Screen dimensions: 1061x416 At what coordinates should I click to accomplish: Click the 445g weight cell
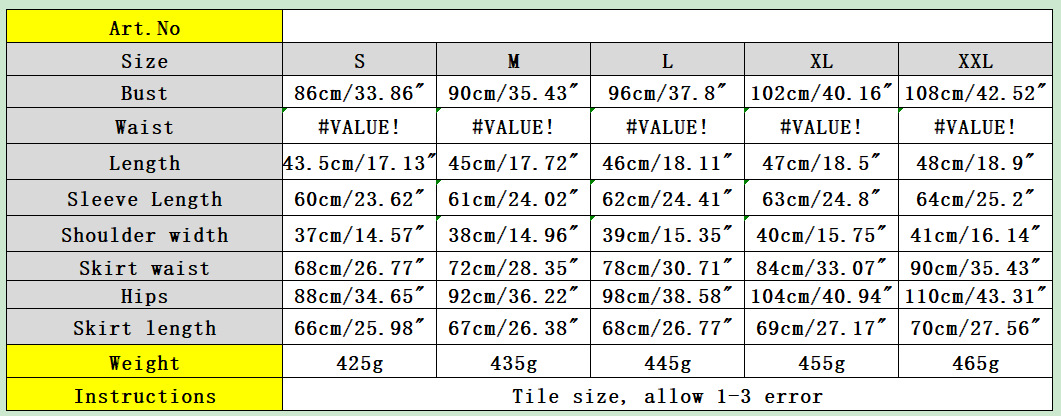tap(667, 363)
